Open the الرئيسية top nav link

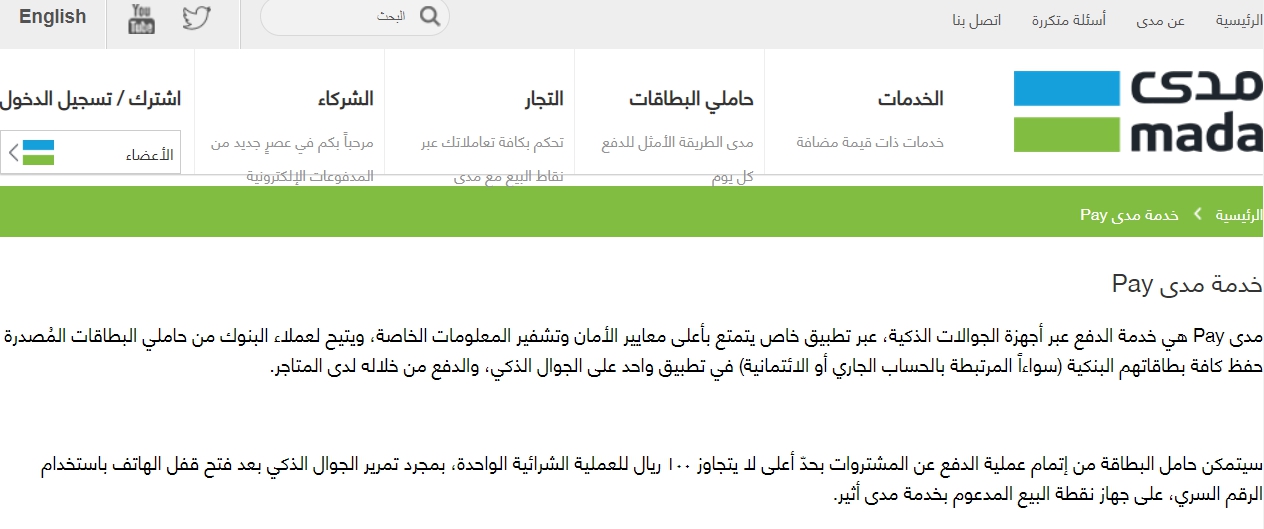tap(1240, 20)
